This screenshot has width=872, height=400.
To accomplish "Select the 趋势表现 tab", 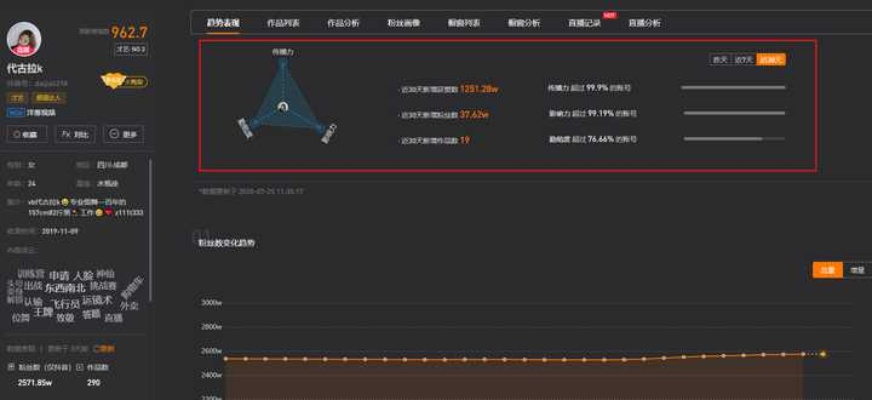I will click(x=222, y=22).
